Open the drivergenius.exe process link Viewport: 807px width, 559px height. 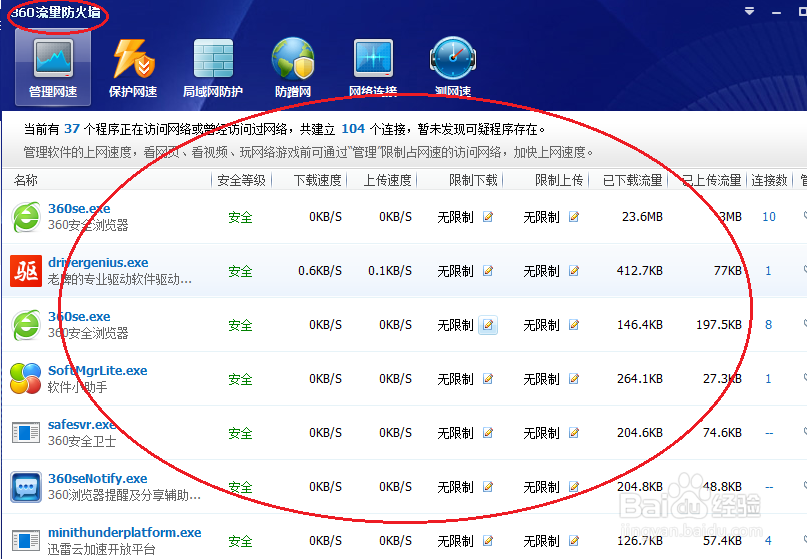point(98,263)
